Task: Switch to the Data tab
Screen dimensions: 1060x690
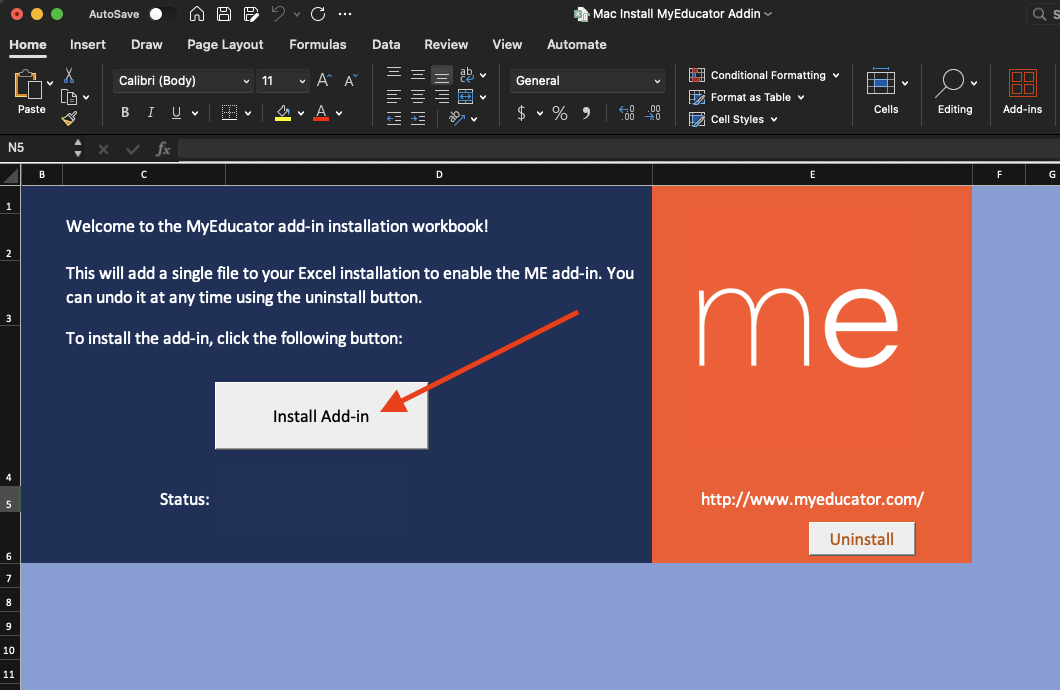Action: click(386, 45)
